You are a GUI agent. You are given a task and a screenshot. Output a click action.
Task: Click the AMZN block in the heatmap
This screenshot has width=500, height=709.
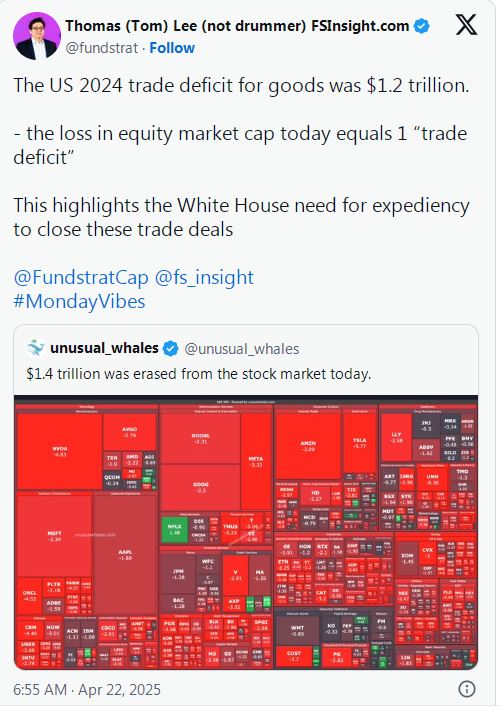[308, 446]
